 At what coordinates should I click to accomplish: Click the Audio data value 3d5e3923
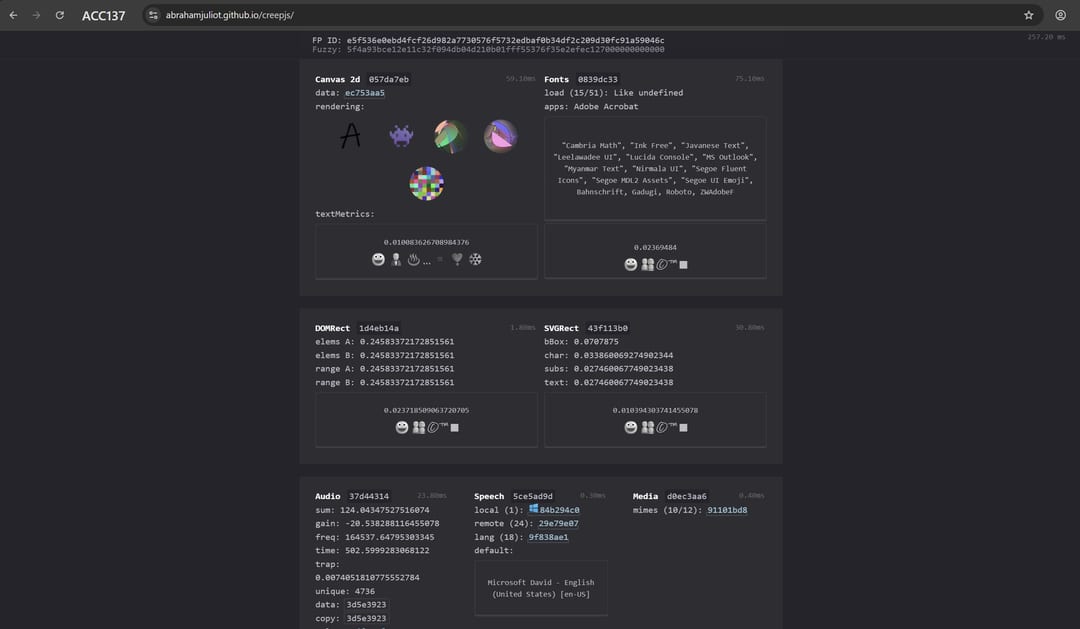click(366, 605)
